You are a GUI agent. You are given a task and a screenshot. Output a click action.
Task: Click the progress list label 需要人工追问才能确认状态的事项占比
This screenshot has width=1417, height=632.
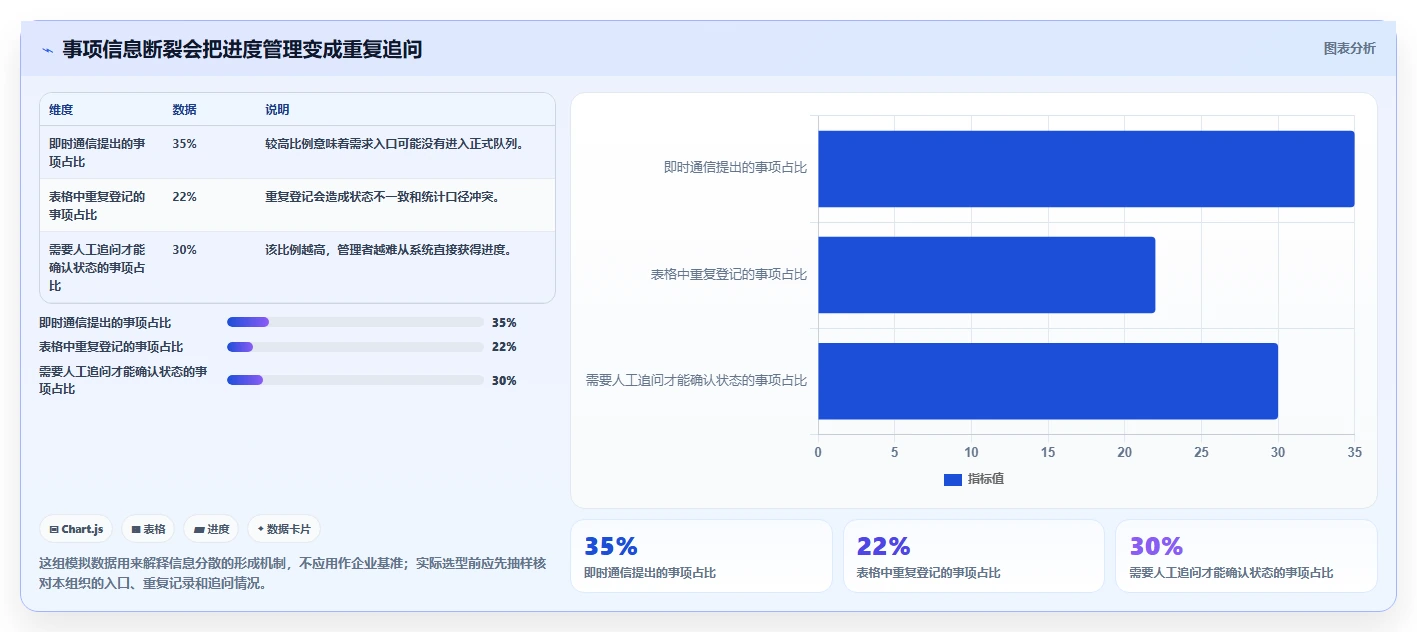[124, 380]
